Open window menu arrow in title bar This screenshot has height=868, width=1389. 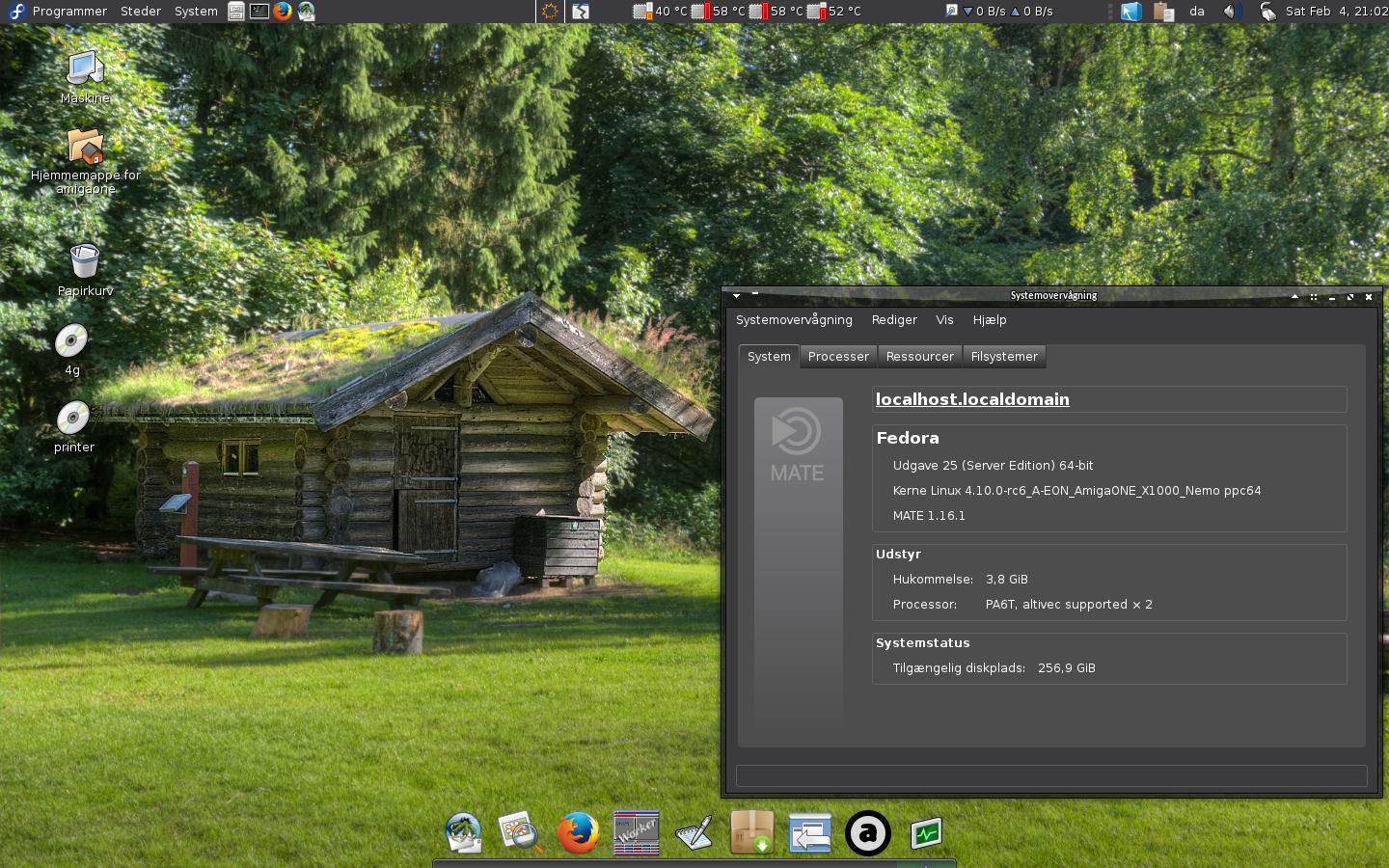point(736,296)
